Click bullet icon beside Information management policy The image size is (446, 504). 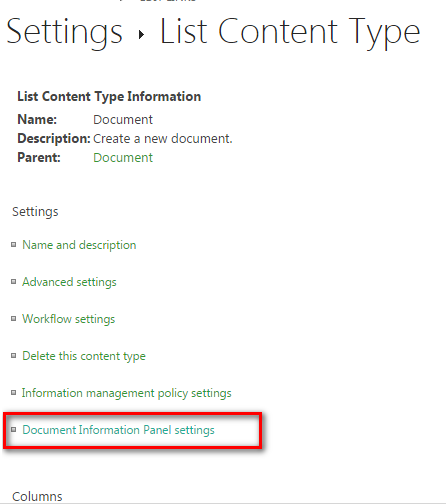pos(13,393)
